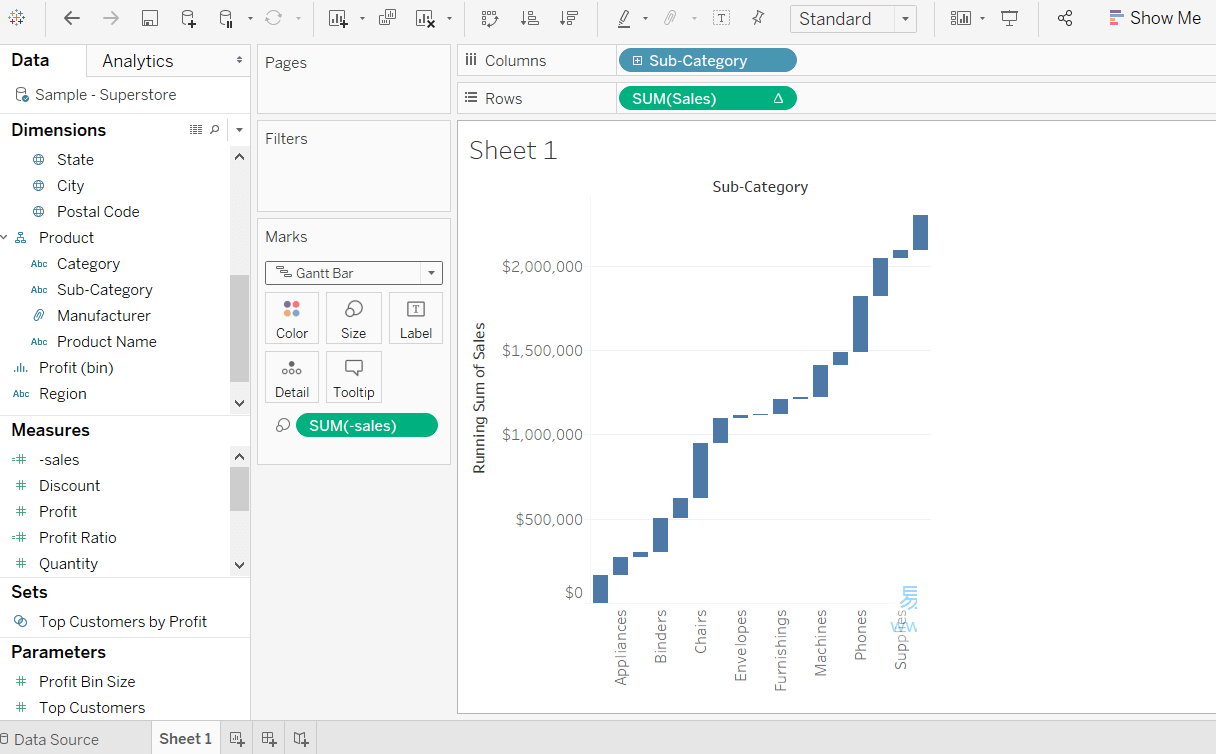Viewport: 1216px width, 754px height.
Task: Save the workbook with the Save icon
Action: [150, 18]
